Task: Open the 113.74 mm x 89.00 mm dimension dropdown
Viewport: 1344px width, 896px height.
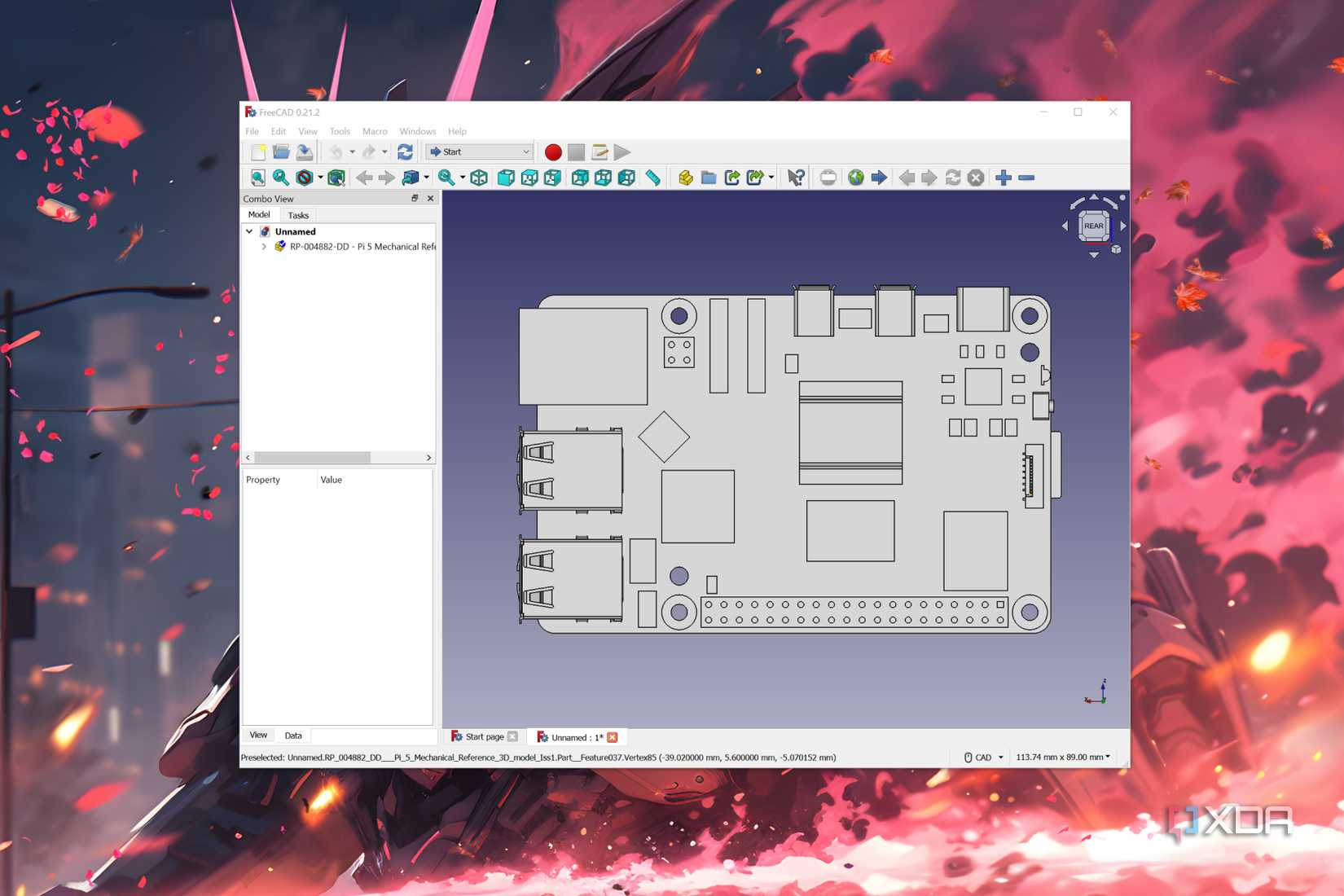Action: click(x=1063, y=758)
